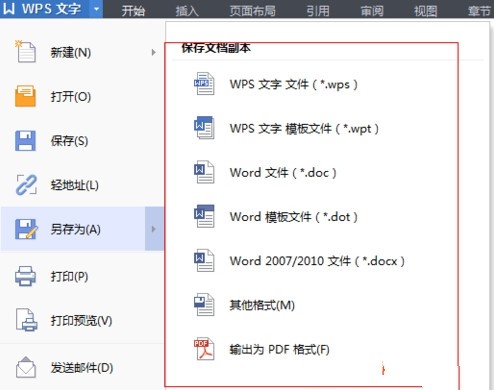The height and width of the screenshot is (390, 494).
Task: Click the Print Preview icon
Action: [27, 320]
